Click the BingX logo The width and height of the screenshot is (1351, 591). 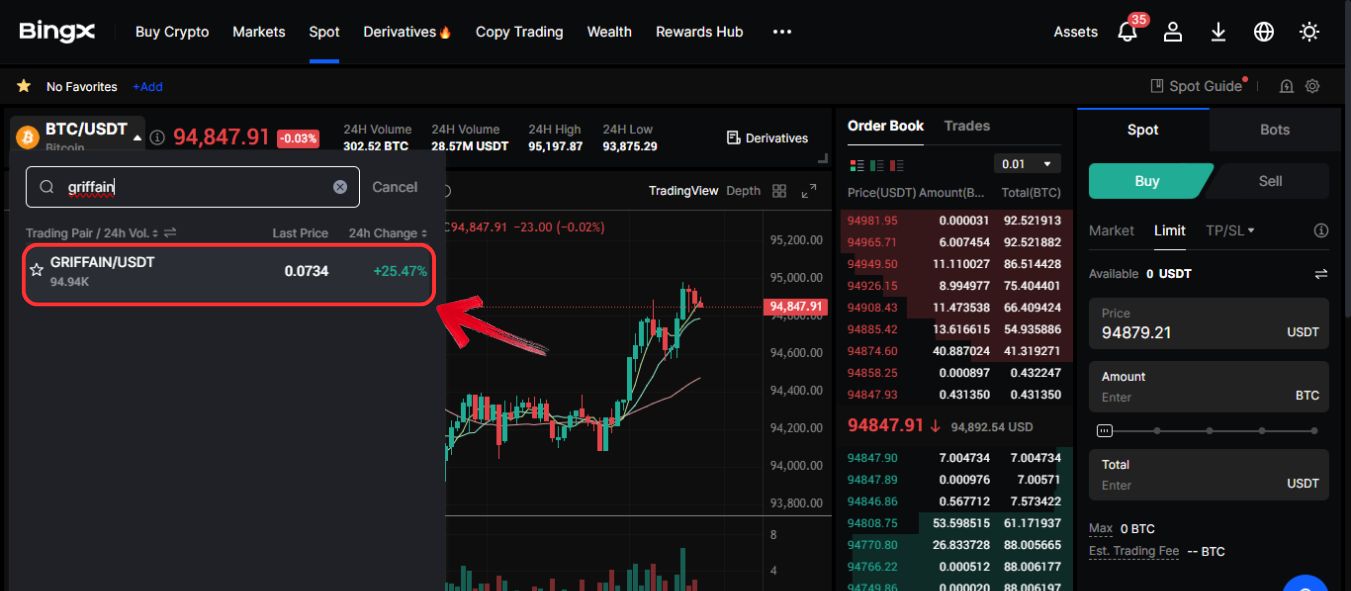(57, 32)
